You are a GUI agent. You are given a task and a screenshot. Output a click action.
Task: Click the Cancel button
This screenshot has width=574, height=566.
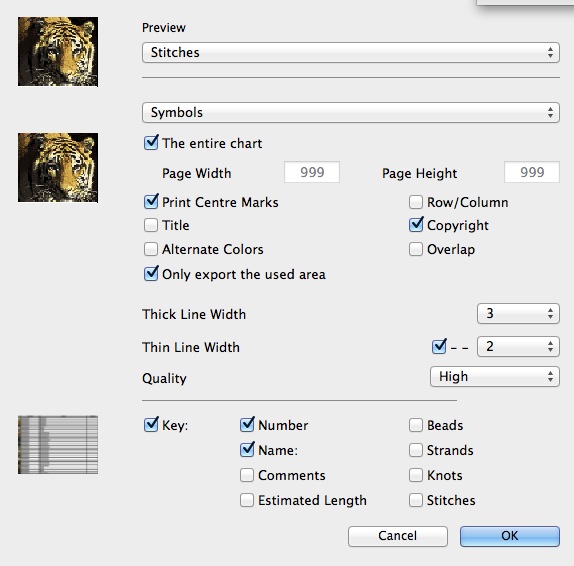pos(398,536)
